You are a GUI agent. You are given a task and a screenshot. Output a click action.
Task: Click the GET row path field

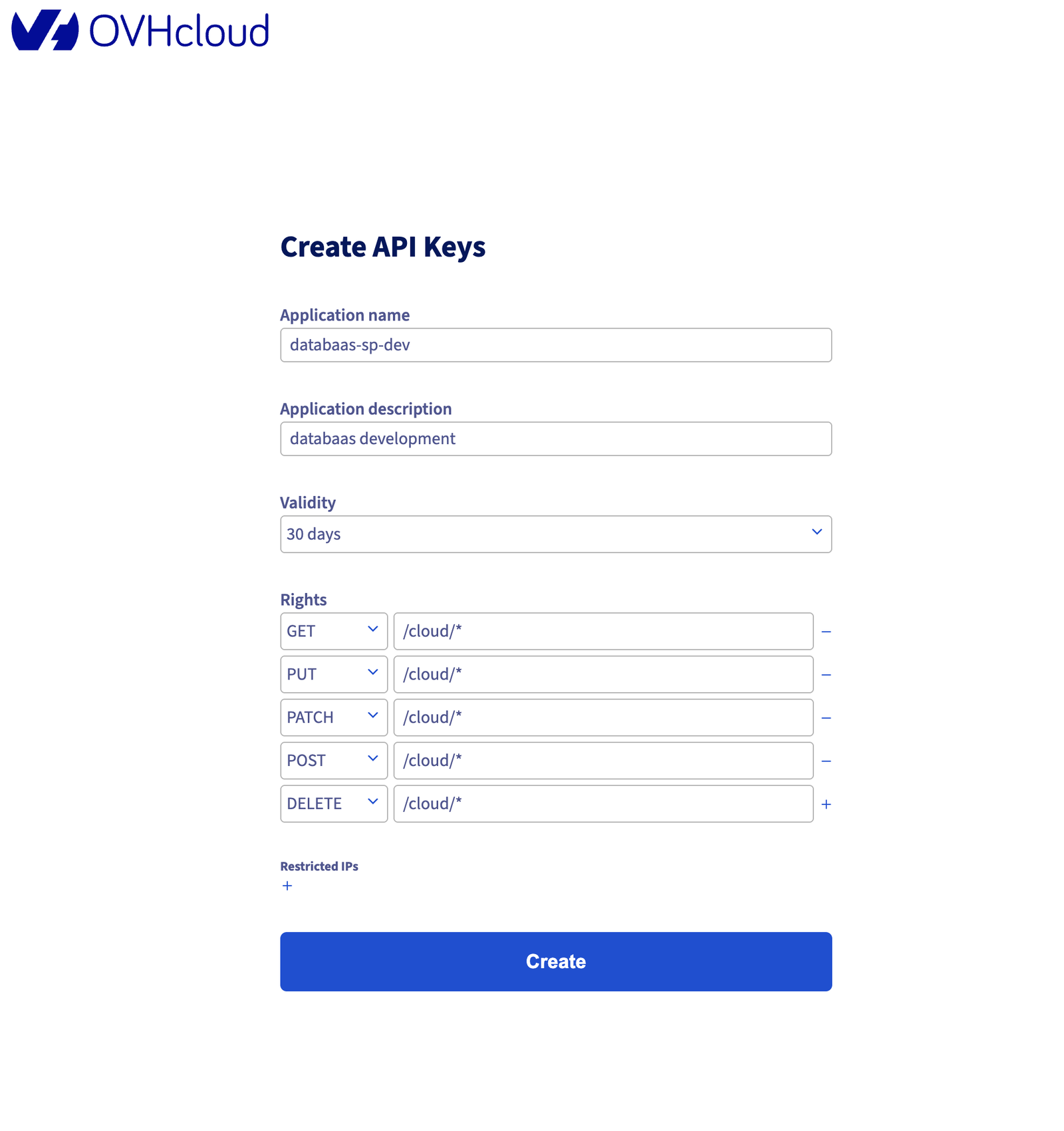(604, 631)
